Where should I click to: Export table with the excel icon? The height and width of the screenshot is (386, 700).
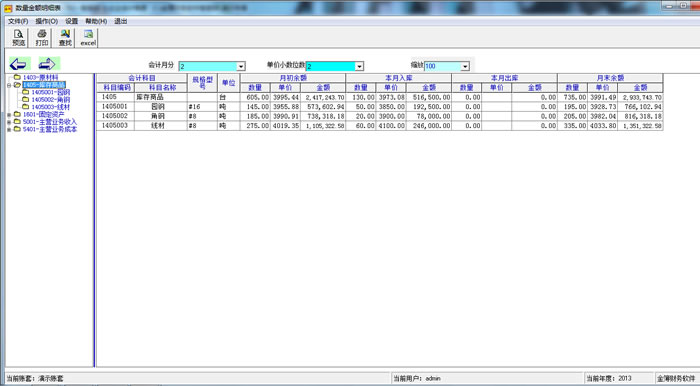(88, 38)
